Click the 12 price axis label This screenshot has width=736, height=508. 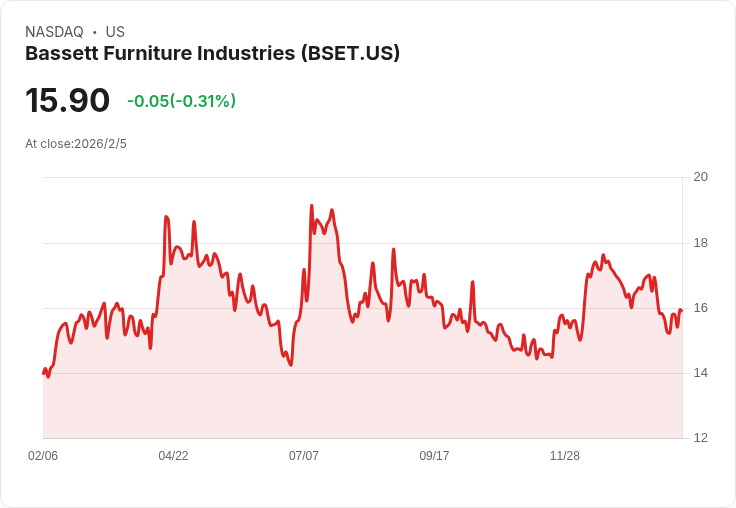[701, 438]
